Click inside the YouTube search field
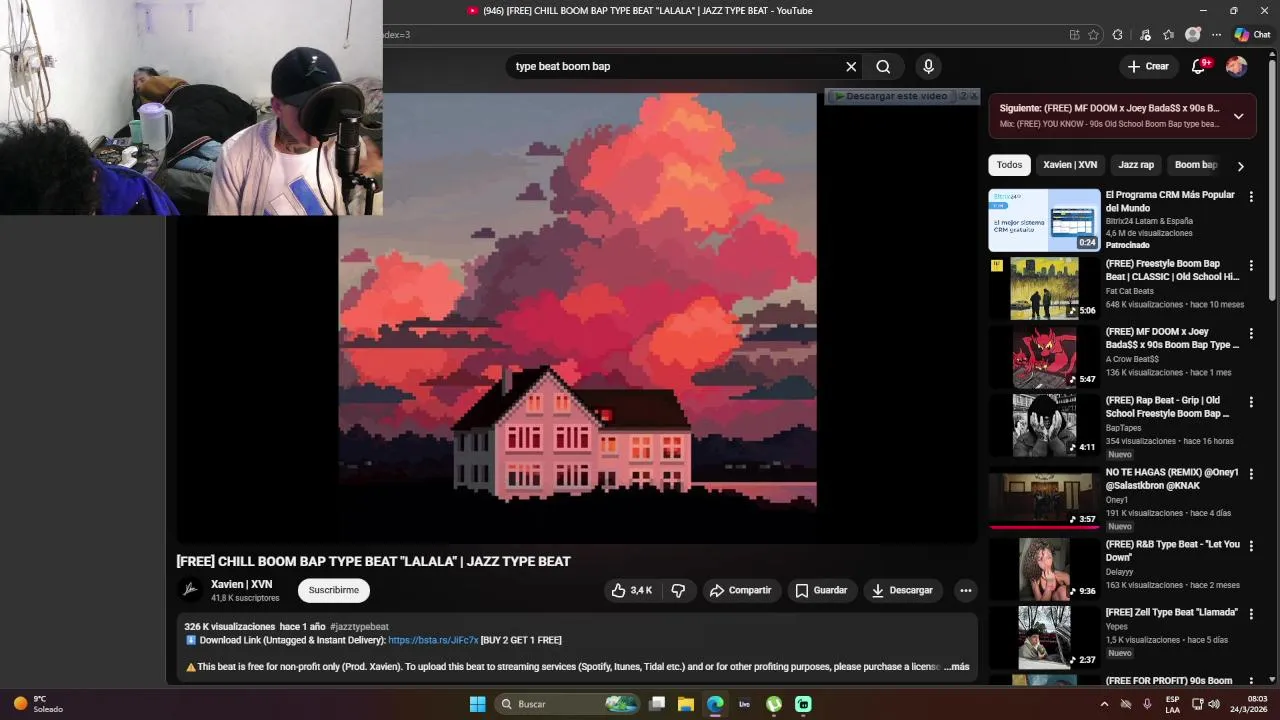Image resolution: width=1280 pixels, height=720 pixels. (x=675, y=67)
